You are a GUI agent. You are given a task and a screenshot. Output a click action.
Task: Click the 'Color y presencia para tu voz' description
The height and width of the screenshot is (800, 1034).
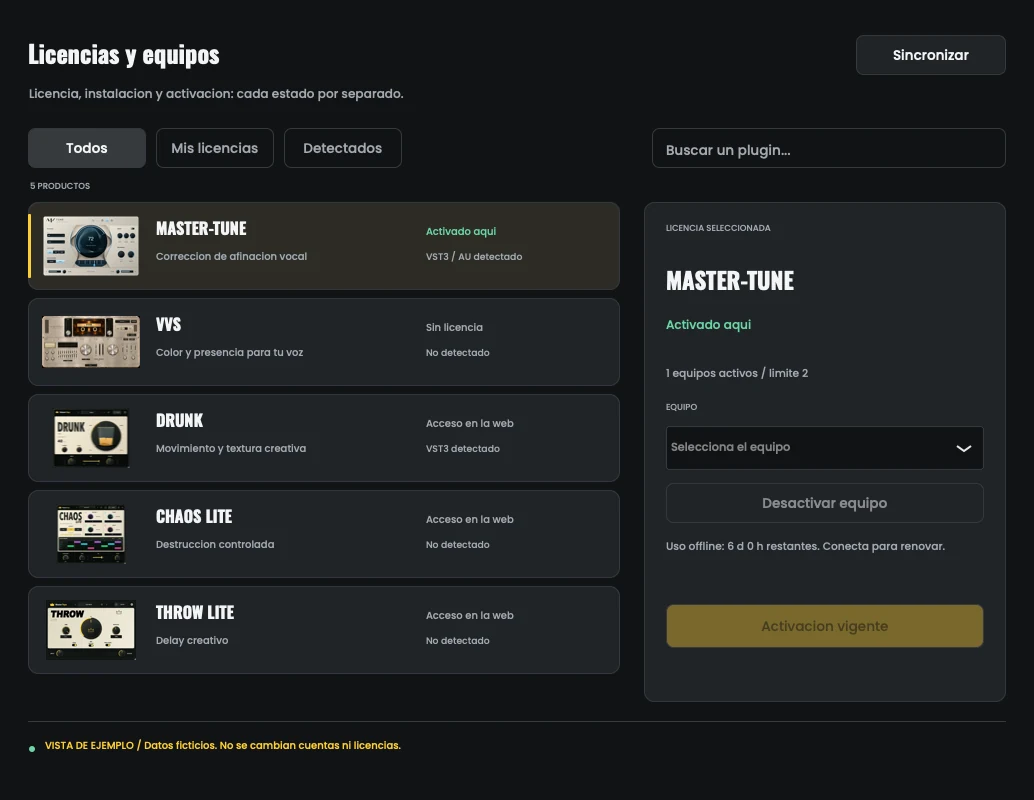pos(229,352)
